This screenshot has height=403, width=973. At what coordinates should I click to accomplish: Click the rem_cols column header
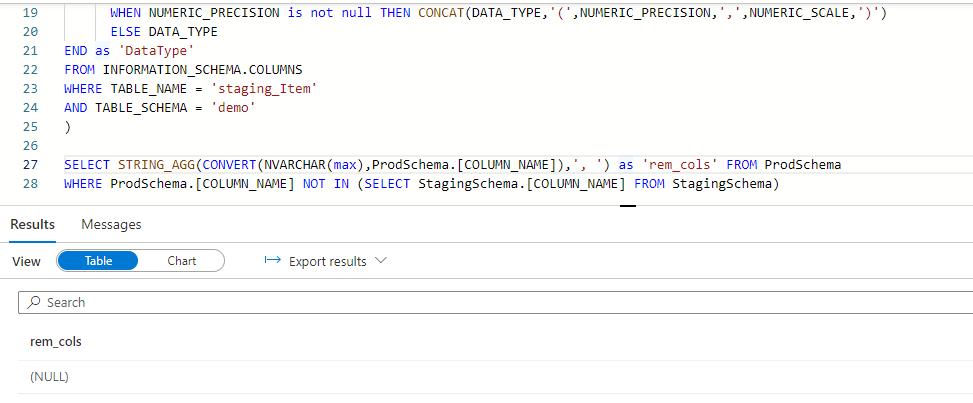tap(56, 341)
